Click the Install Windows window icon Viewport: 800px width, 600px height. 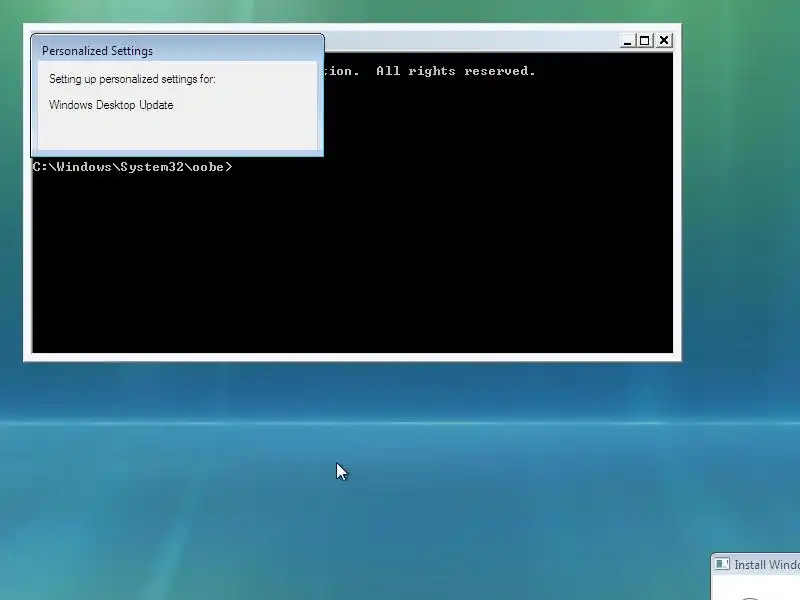click(722, 564)
